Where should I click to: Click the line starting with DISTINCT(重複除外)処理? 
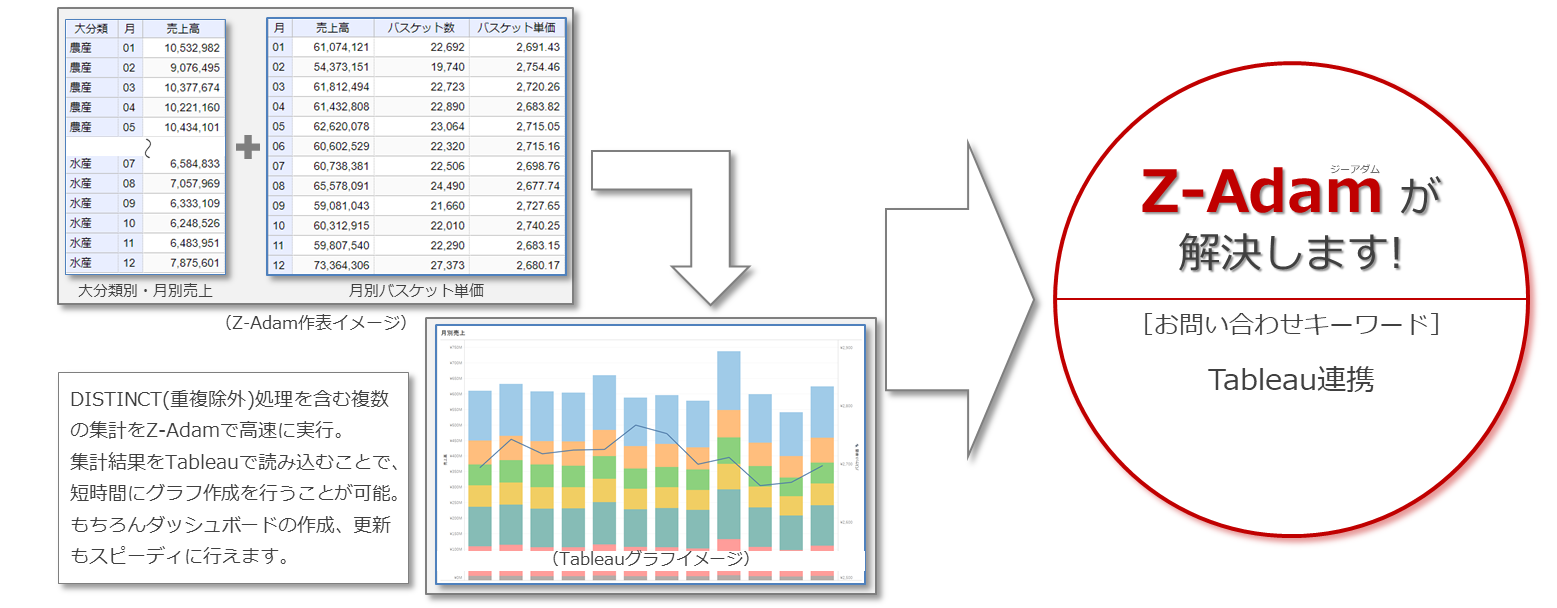[x=230, y=400]
